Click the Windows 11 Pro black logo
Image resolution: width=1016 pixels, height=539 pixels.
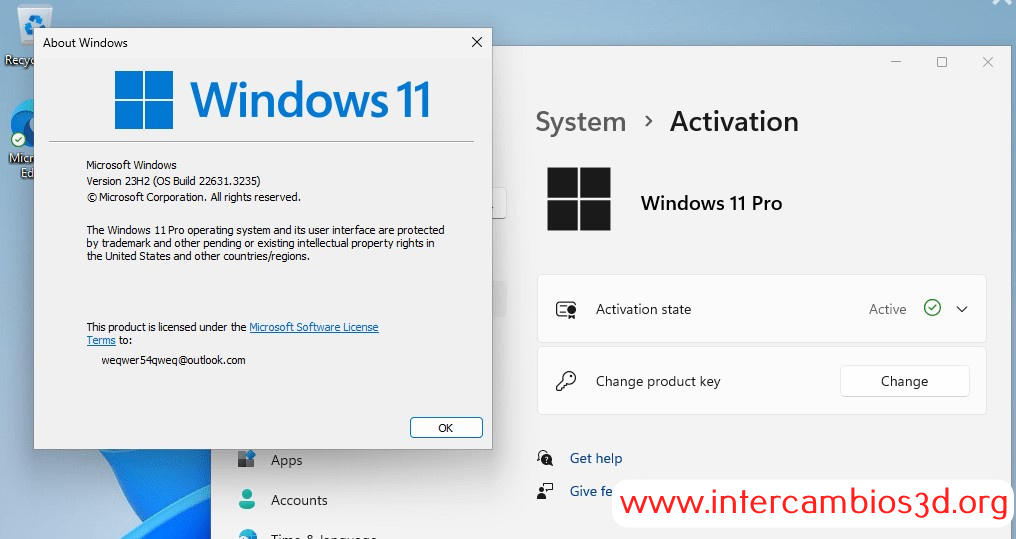click(579, 199)
